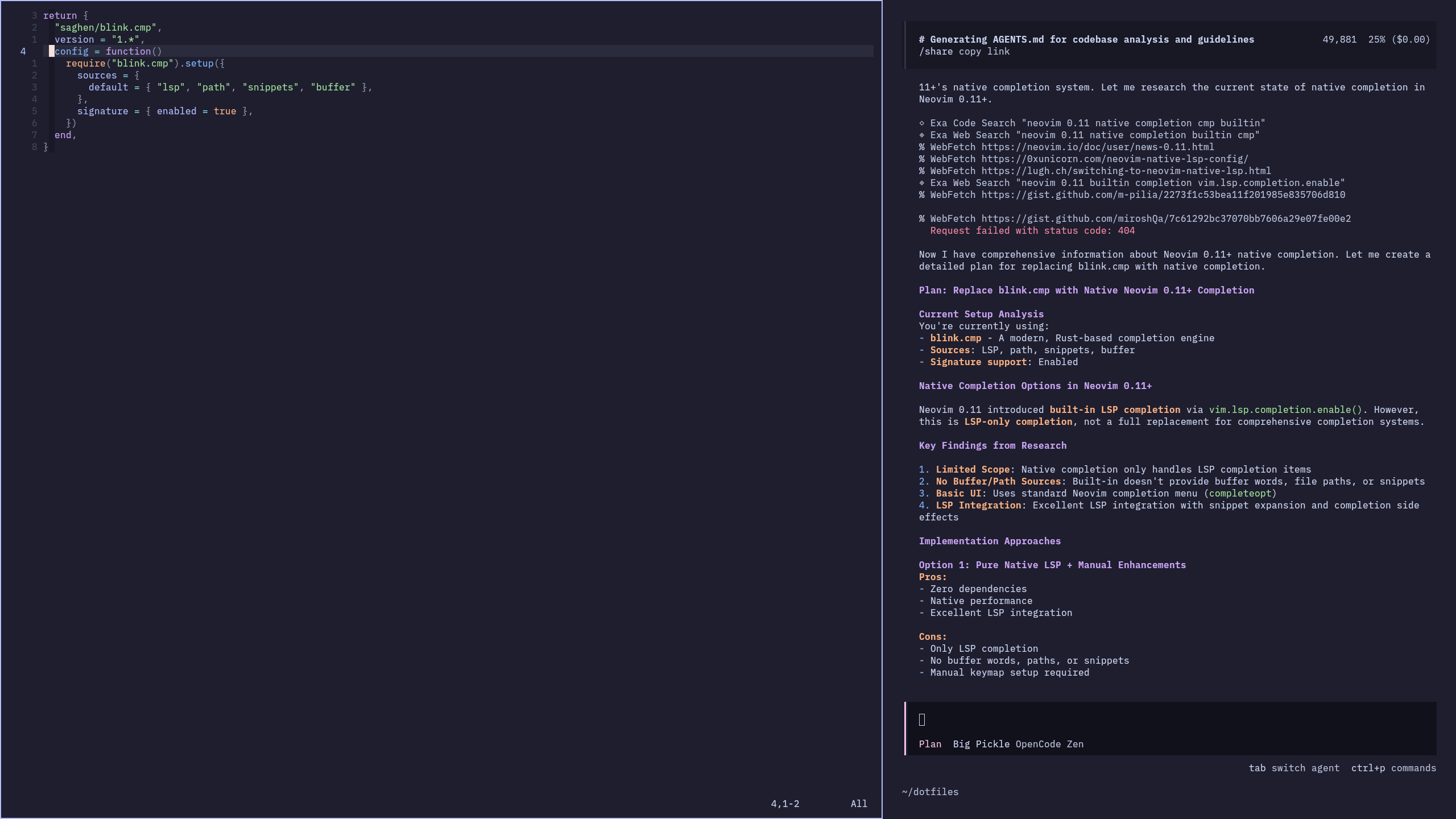Image resolution: width=1456 pixels, height=819 pixels.
Task: Click the icon before the failed miroshQa gist fetch
Action: coord(922,219)
